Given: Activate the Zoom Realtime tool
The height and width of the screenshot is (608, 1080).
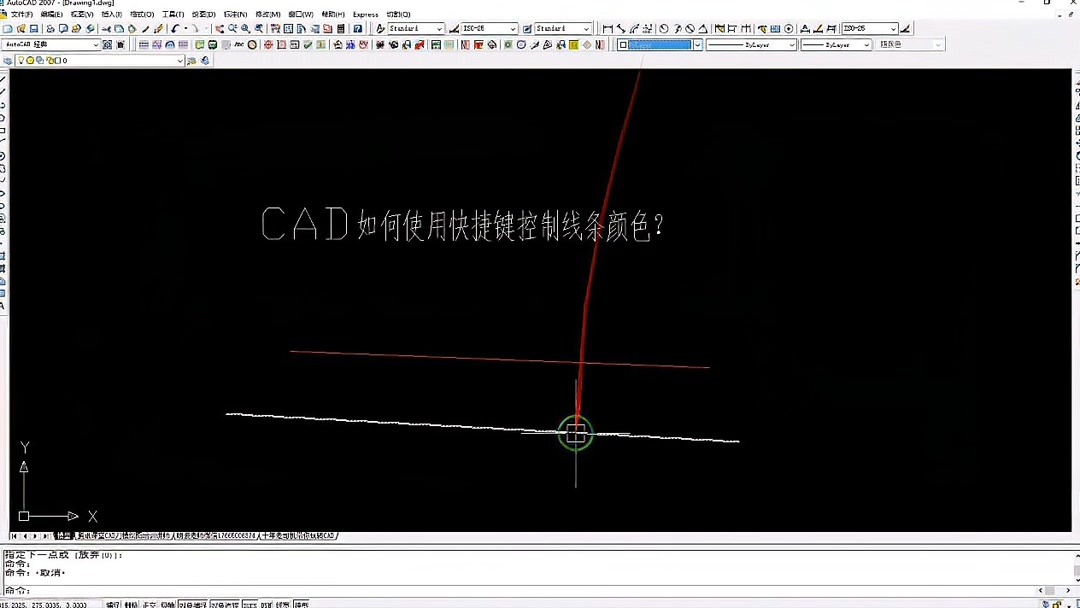Looking at the screenshot, I should [x=233, y=28].
